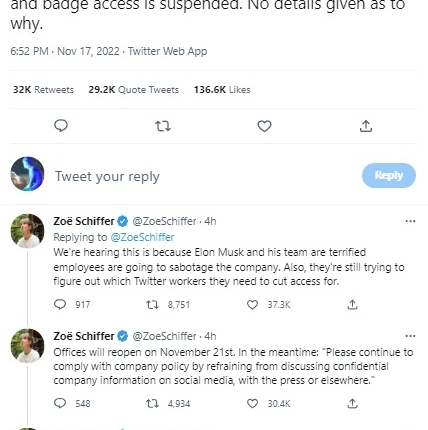This screenshot has width=428, height=430.
Task: Open more options on second Zoë Schiffer reply
Action: (410, 336)
